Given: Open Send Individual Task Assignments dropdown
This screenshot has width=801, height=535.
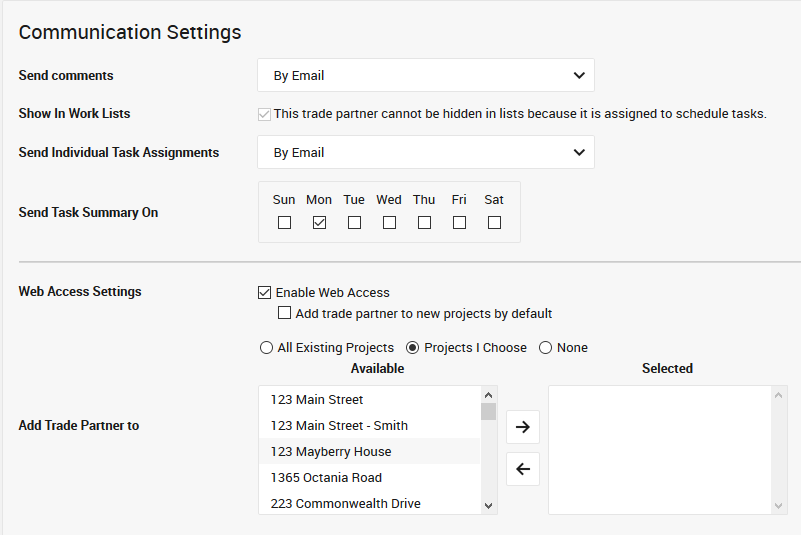Looking at the screenshot, I should (426, 152).
